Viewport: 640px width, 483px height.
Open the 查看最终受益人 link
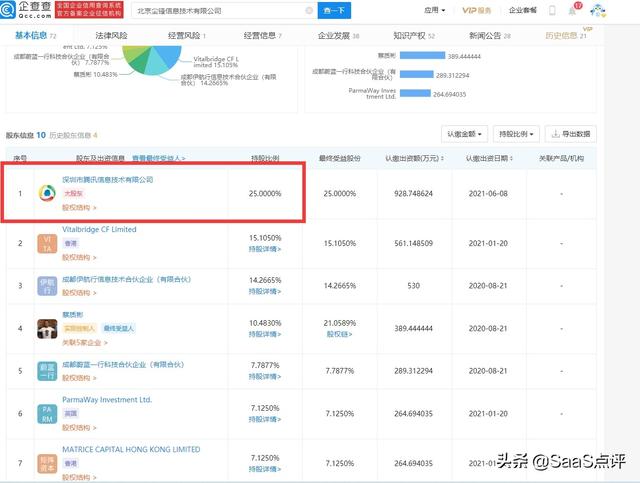coord(159,158)
